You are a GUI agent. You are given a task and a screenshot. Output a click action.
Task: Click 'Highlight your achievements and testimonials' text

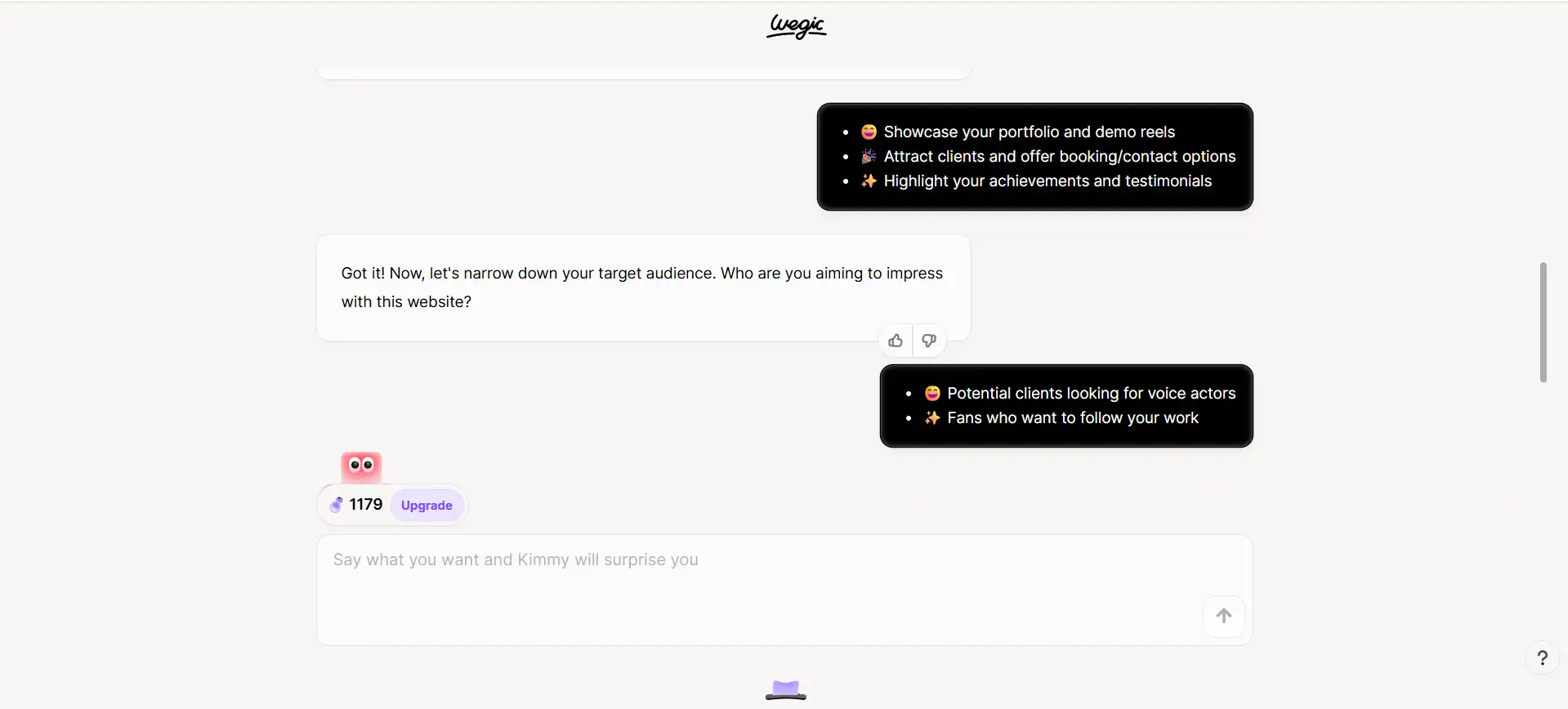(1048, 181)
